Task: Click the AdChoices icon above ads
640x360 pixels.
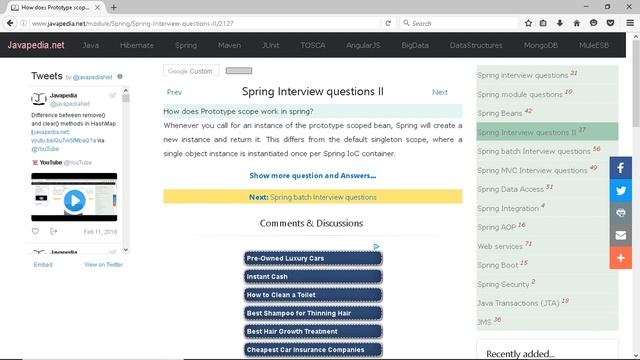Action: click(x=376, y=247)
